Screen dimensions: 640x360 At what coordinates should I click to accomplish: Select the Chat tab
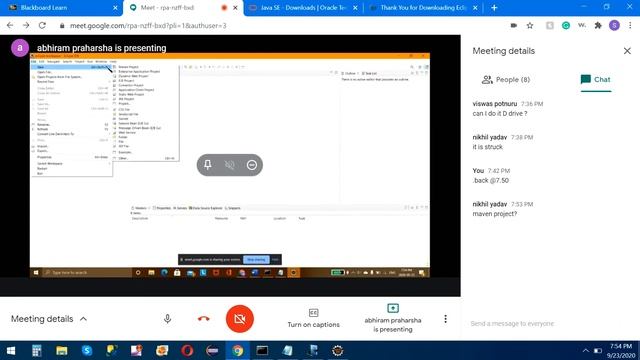pyautogui.click(x=596, y=80)
